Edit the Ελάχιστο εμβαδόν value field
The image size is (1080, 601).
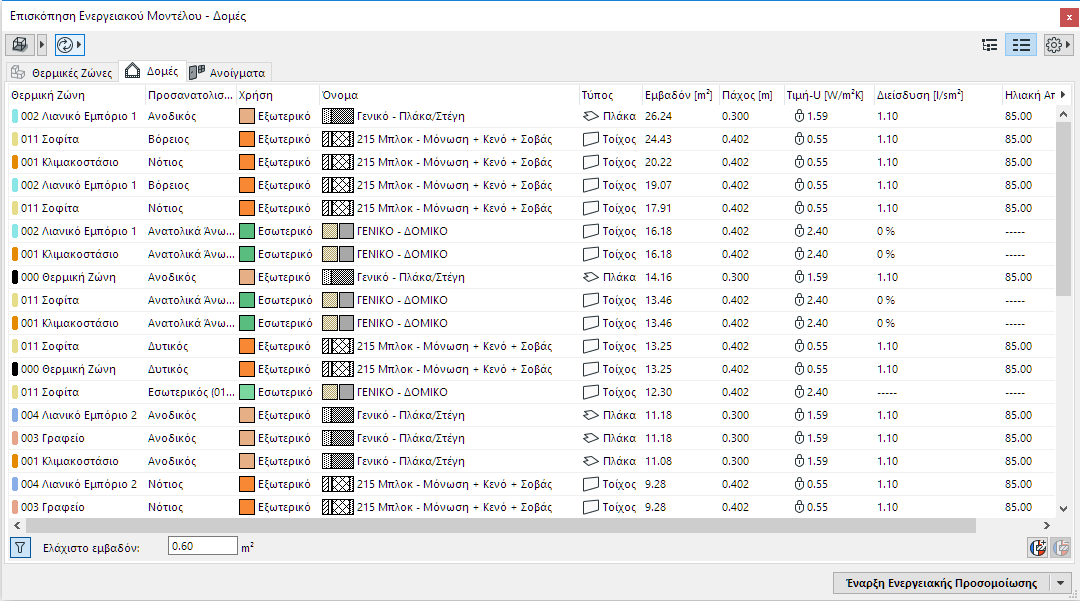[202, 547]
